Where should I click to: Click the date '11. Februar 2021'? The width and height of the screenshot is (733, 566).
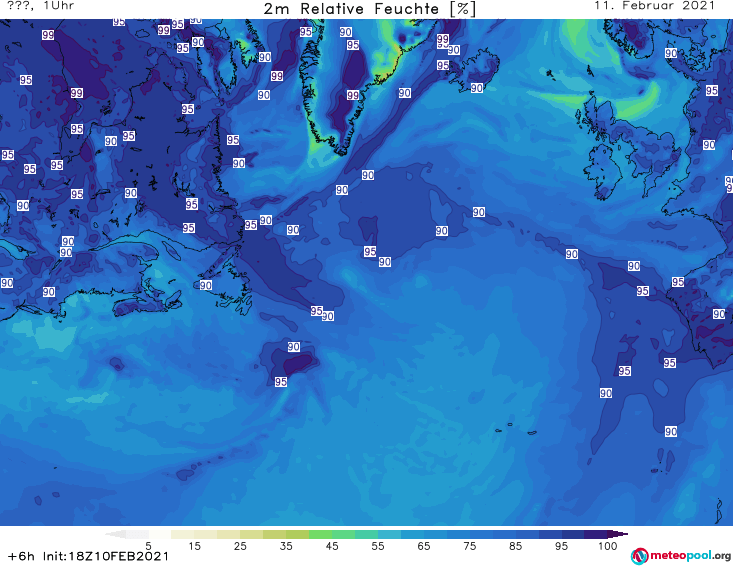pyautogui.click(x=654, y=6)
